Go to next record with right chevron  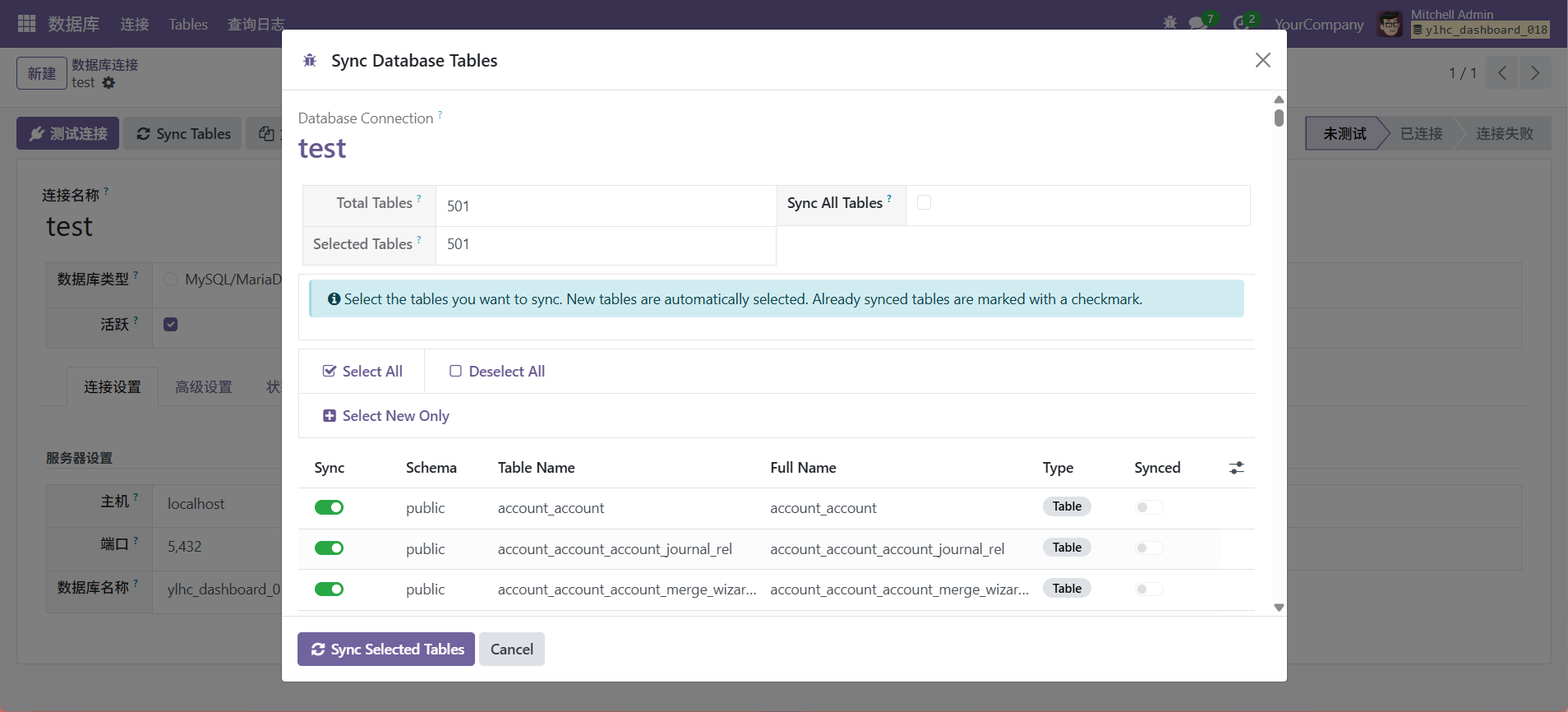pyautogui.click(x=1534, y=73)
